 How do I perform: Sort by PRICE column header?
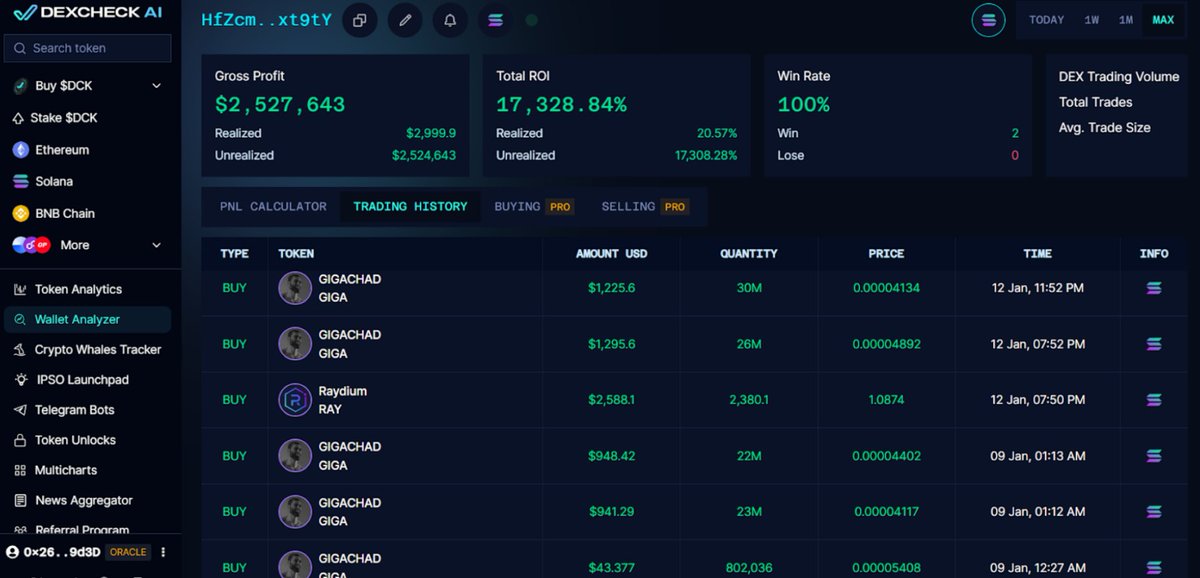click(886, 254)
